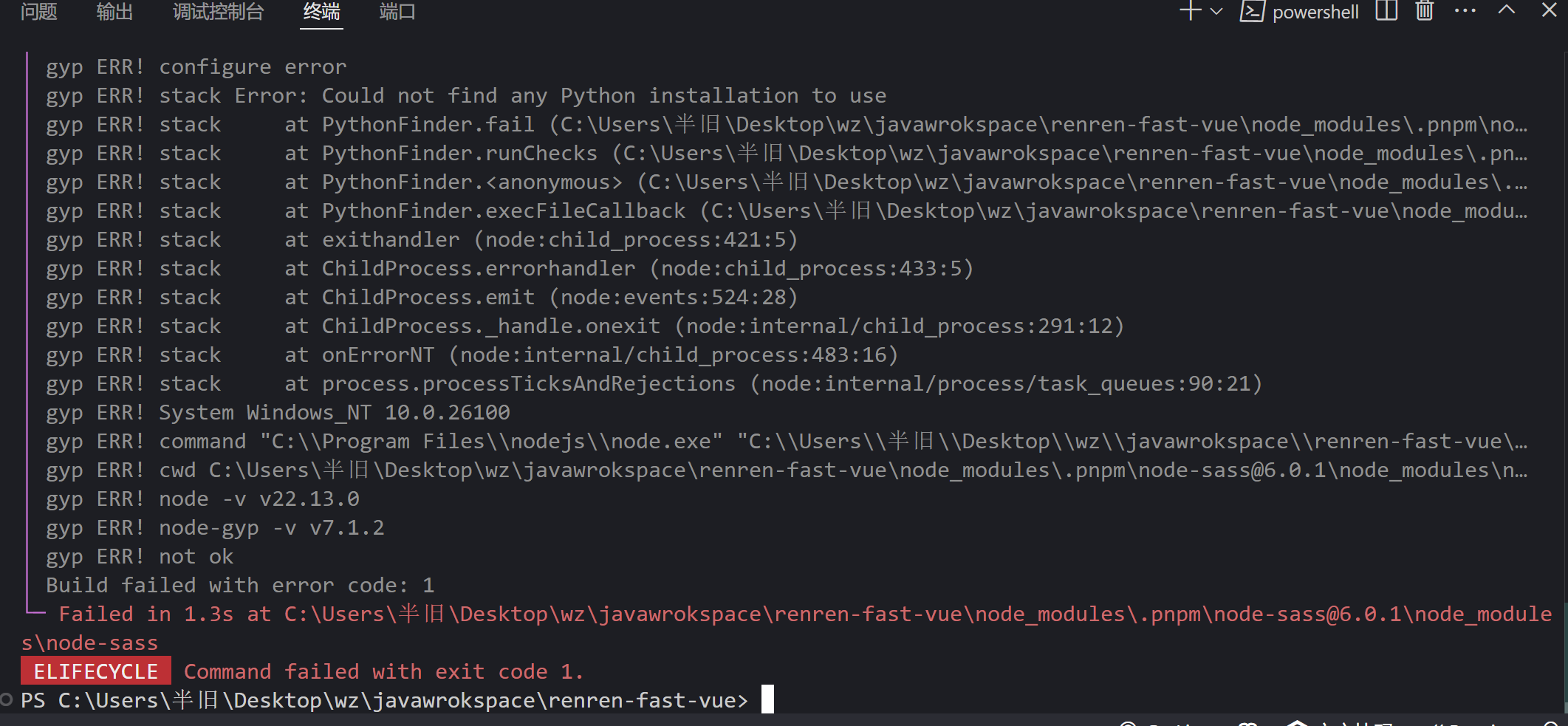
Task: Click the red 'Failed in 1.3s' path
Action: pos(787,629)
